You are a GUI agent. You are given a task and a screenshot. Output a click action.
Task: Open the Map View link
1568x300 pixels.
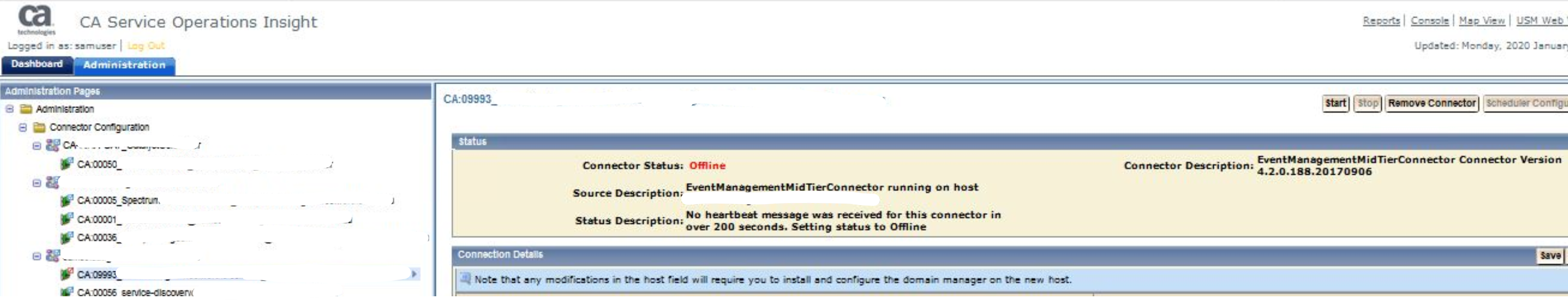[x=1482, y=21]
